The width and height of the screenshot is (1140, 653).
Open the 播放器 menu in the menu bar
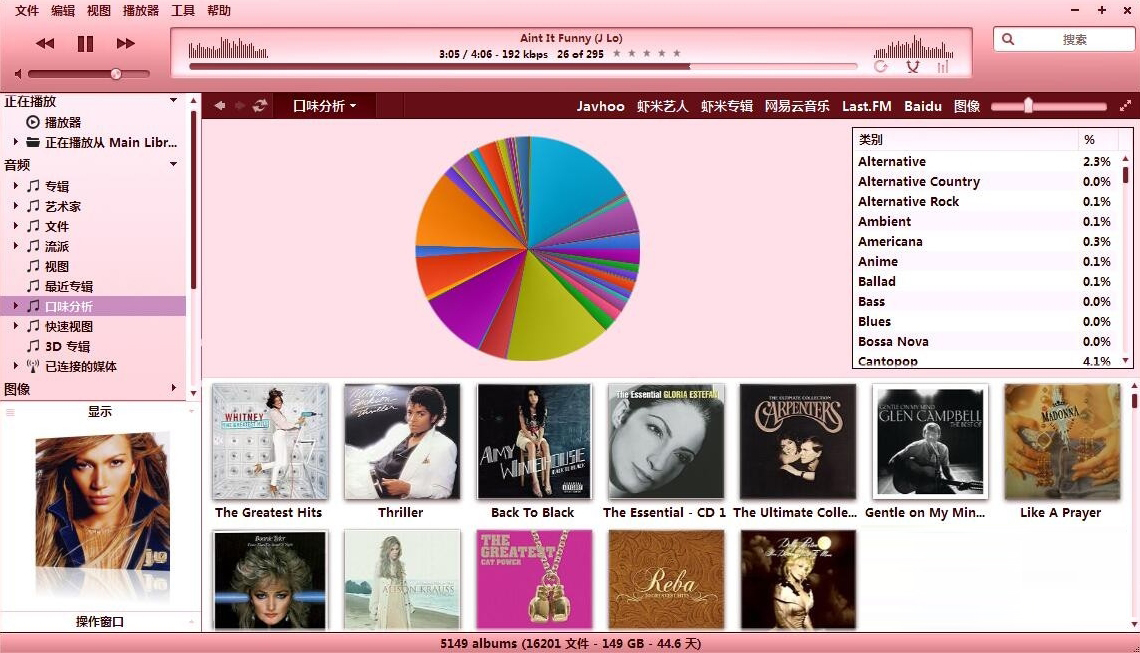pos(139,11)
